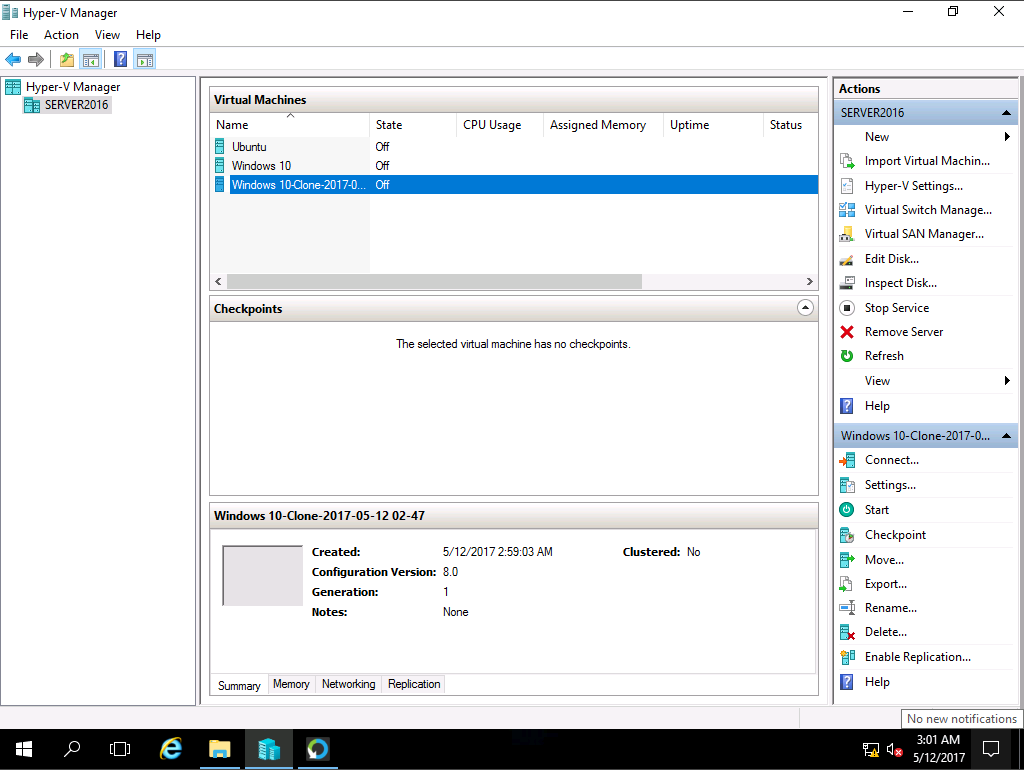Viewport: 1024px width, 770px height.
Task: Launch Internet Explorer from the taskbar
Action: [x=171, y=749]
